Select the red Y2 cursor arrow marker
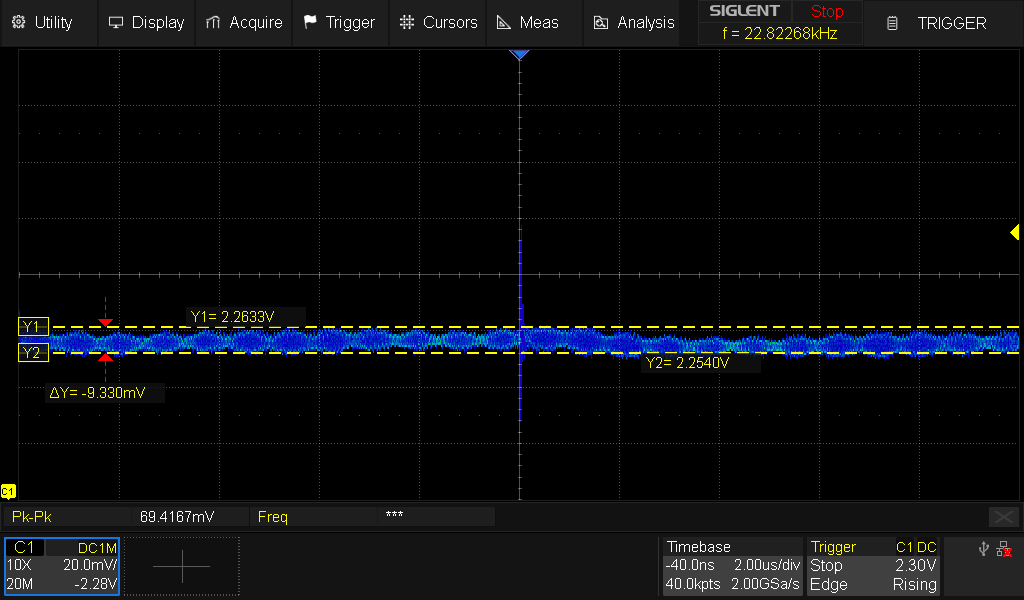Screen dimensions: 1024x600 point(106,357)
